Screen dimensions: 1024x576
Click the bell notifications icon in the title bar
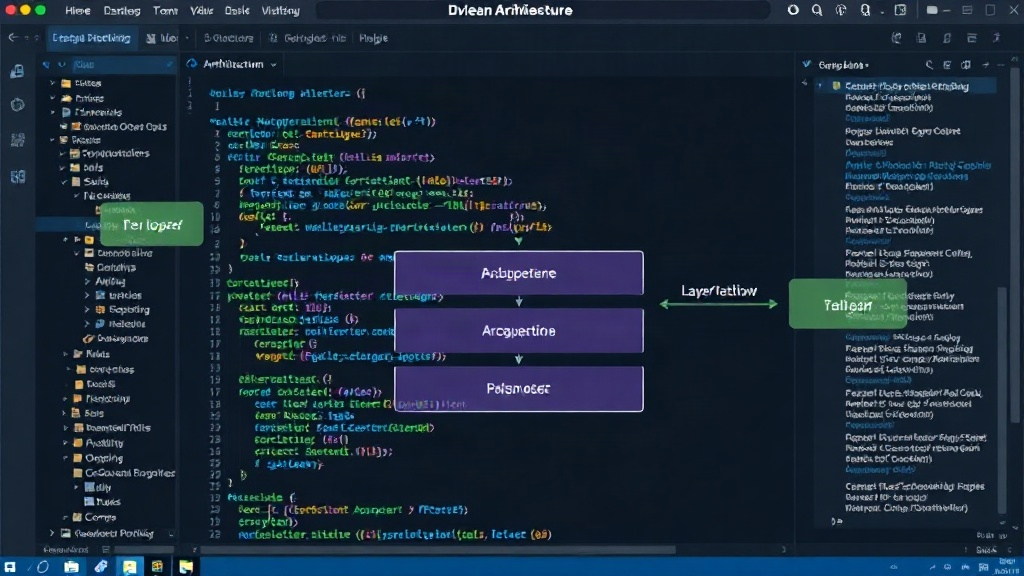(865, 10)
